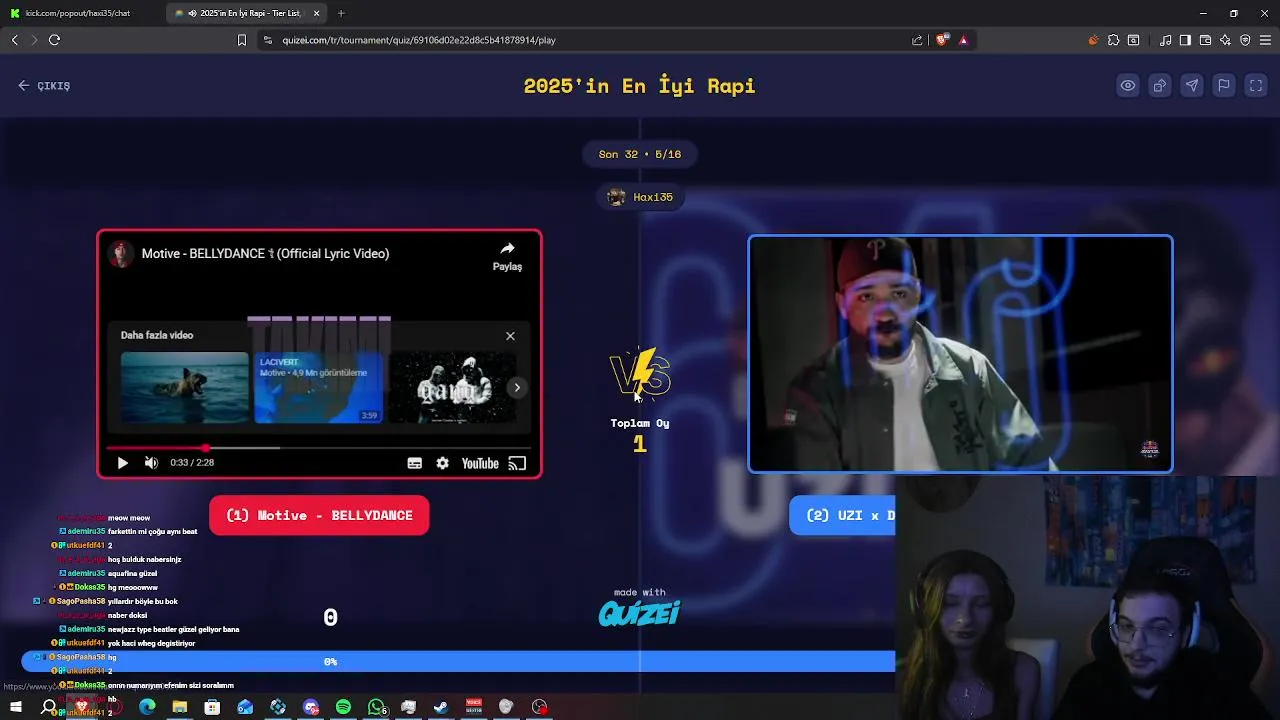Switch to the kick.com chat popout tab
Image resolution: width=1280 pixels, height=720 pixels.
click(80, 13)
